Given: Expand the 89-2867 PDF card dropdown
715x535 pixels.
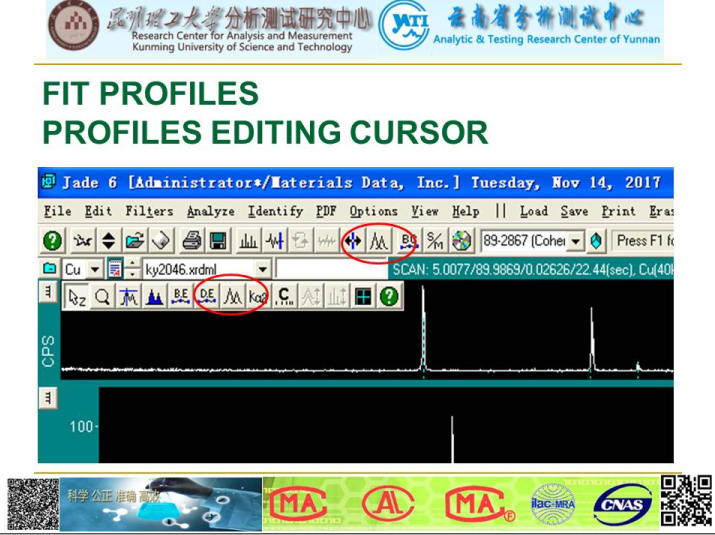Looking at the screenshot, I should (x=576, y=241).
